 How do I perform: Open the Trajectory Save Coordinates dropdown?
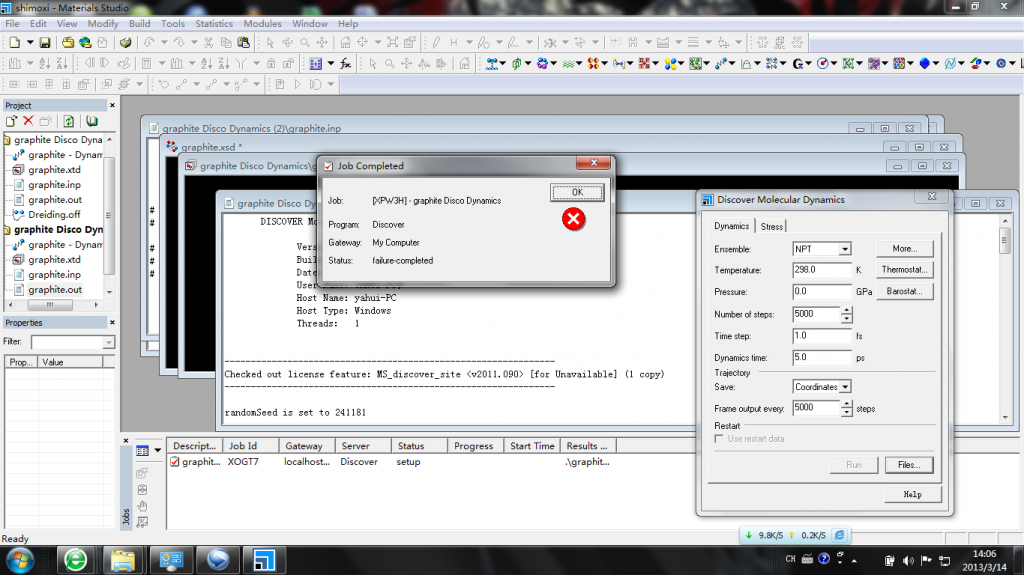coord(845,387)
